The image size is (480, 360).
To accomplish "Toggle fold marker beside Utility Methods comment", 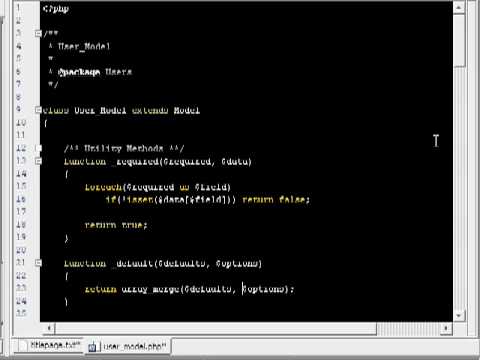I will click(x=38, y=148).
